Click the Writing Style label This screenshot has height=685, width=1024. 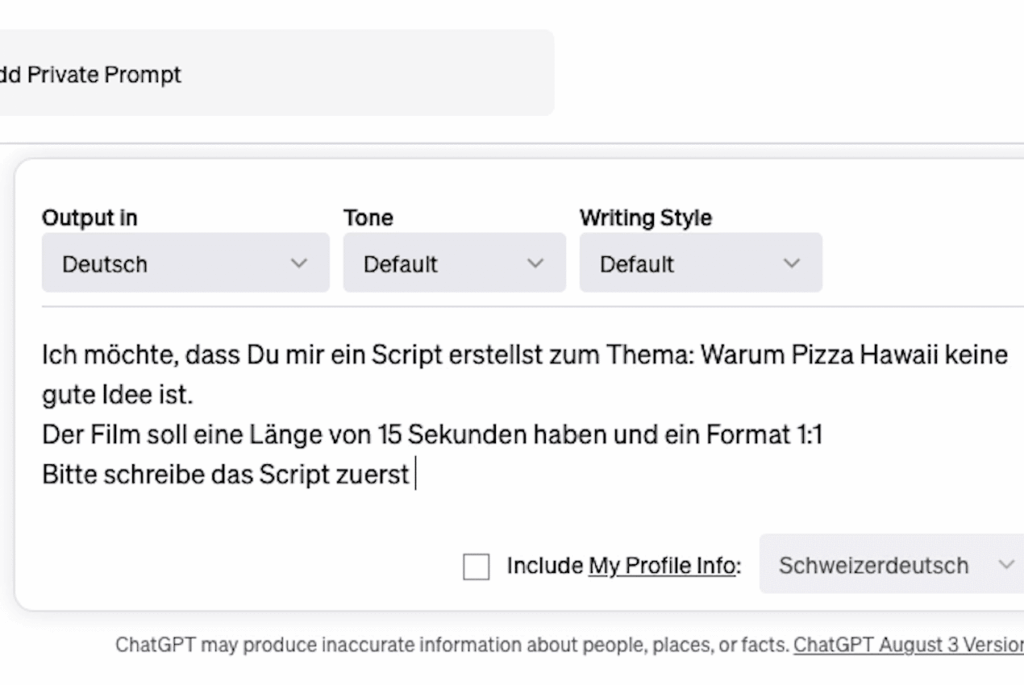pos(646,217)
